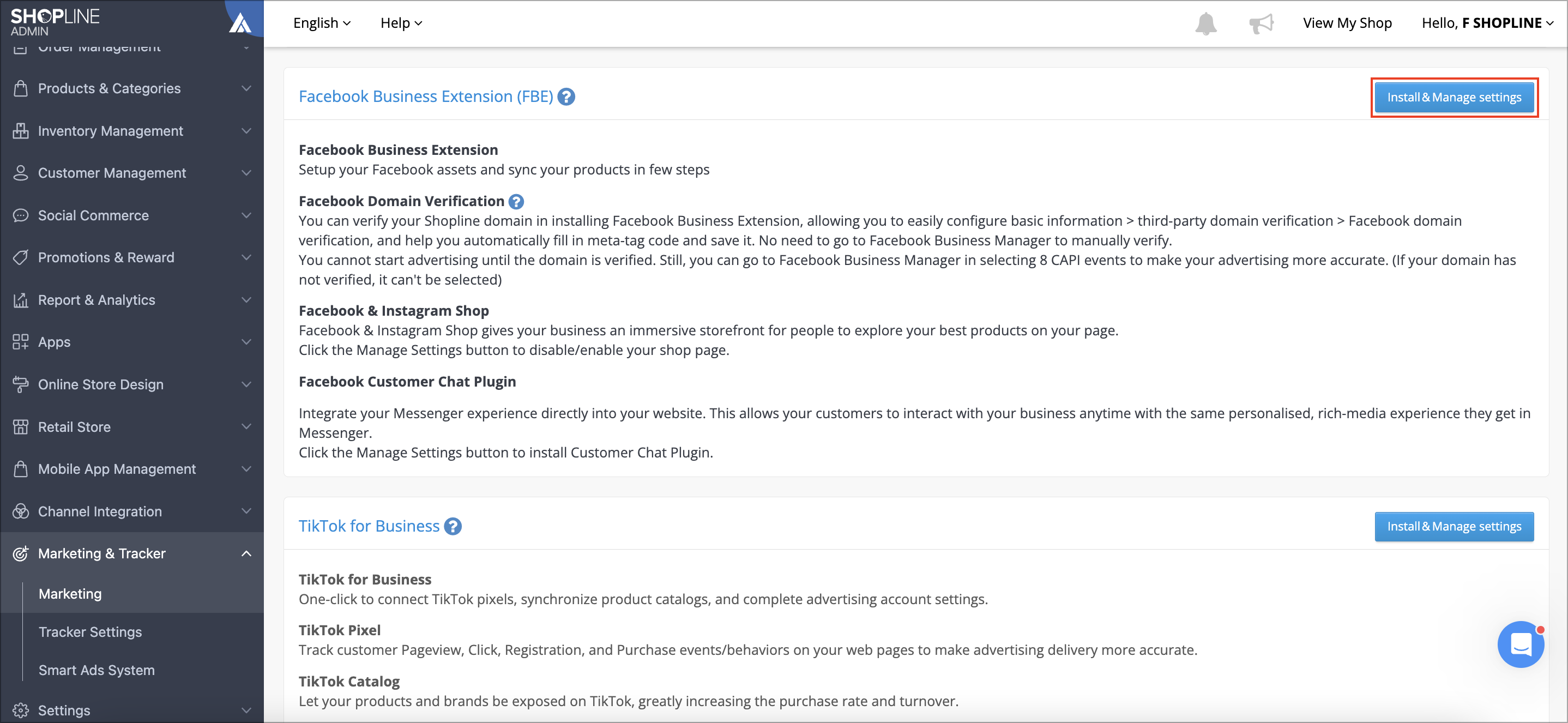Open the notifications bell icon
The width and height of the screenshot is (1568, 723).
(x=1206, y=23)
